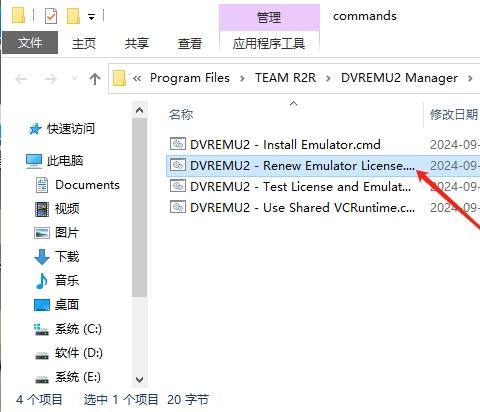The image size is (480, 412).
Task: Go forward with the Forward arrow
Action: pyautogui.click(x=51, y=79)
